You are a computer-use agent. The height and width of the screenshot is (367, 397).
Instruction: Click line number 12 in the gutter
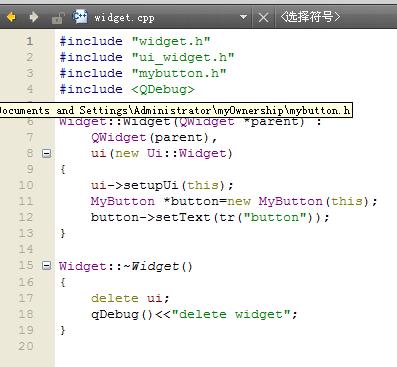[x=26, y=217]
